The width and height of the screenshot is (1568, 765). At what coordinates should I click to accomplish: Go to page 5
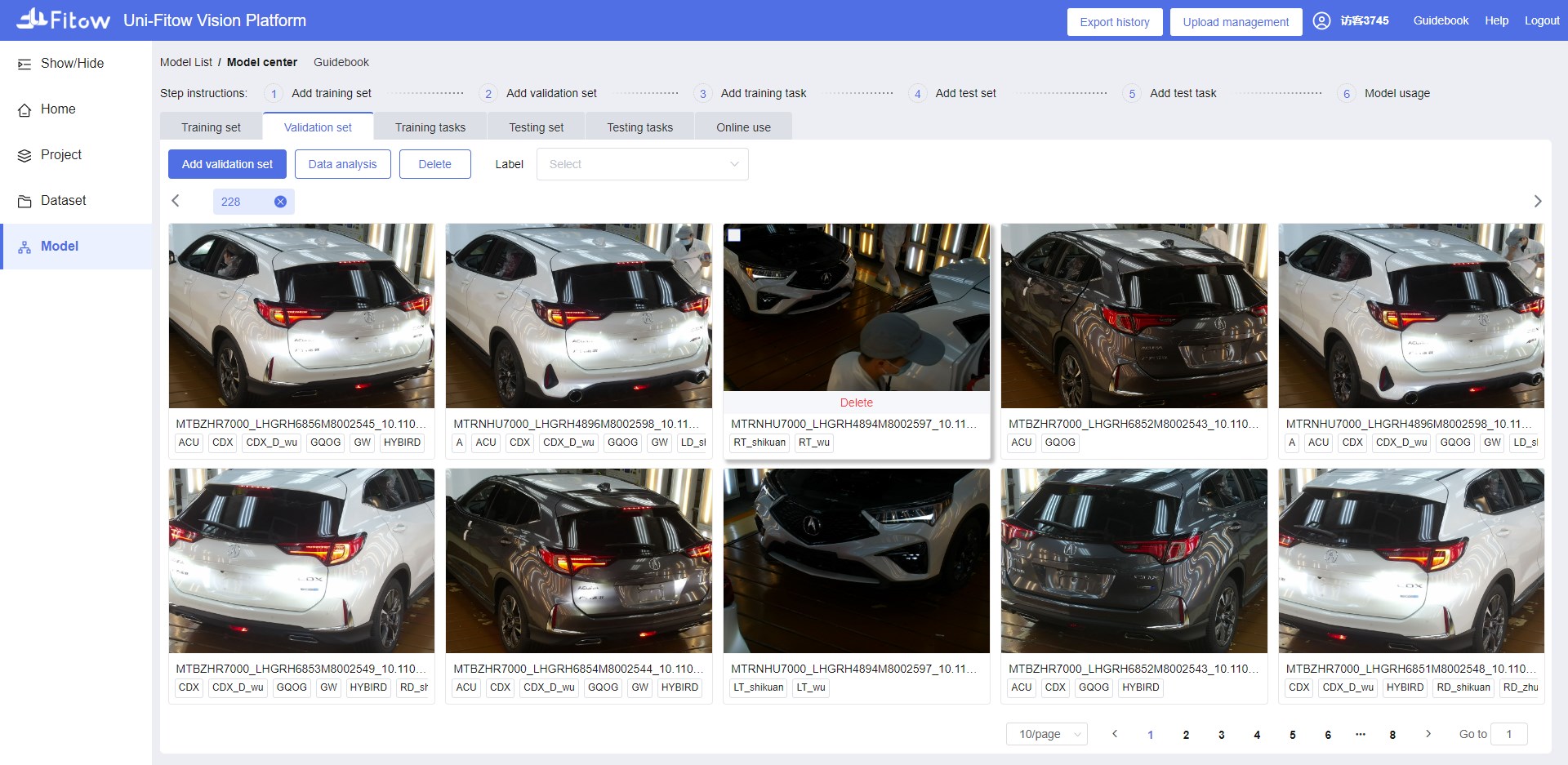[1292, 735]
